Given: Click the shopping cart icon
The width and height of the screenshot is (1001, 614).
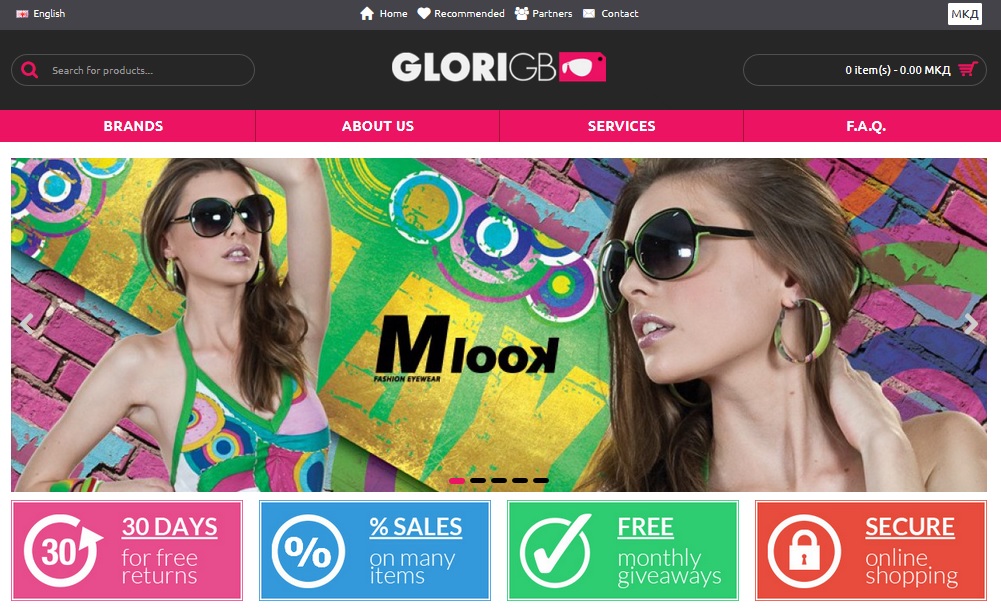Looking at the screenshot, I should click(968, 69).
